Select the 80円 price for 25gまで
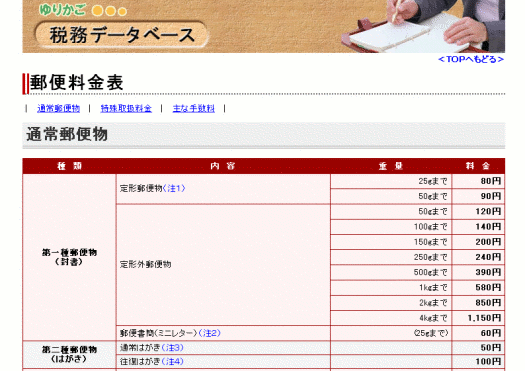This screenshot has height=371, width=525. (478, 181)
